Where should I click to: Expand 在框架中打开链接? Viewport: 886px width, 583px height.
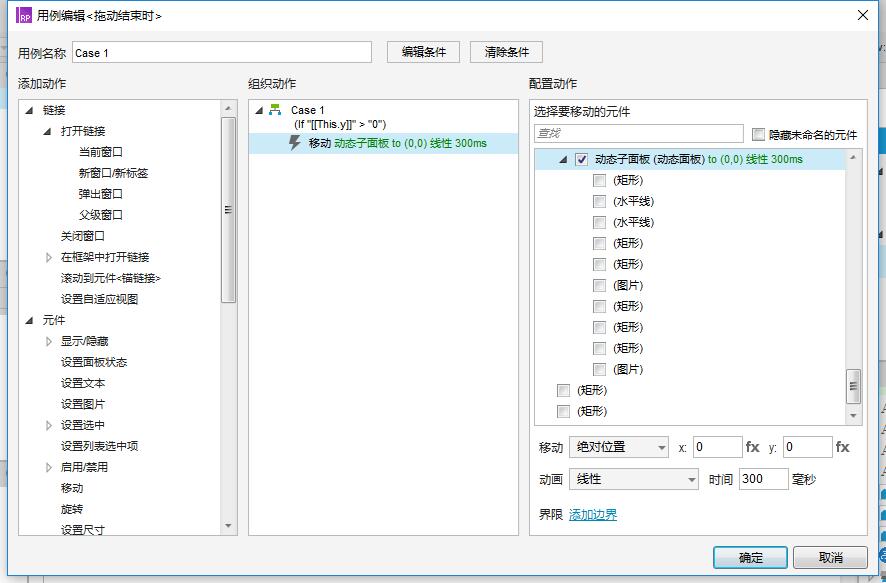click(49, 258)
